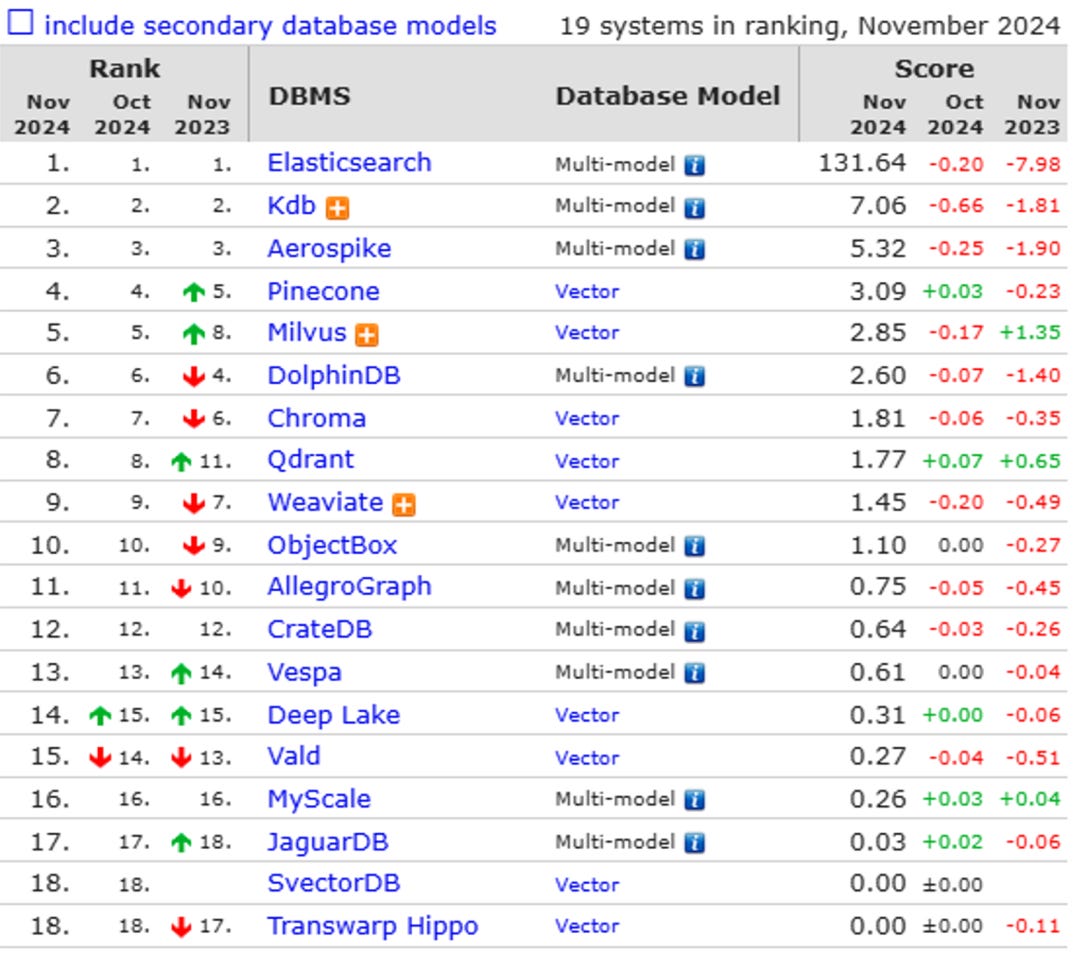
Task: Open the Aerospike DBMS link
Action: coord(329,248)
